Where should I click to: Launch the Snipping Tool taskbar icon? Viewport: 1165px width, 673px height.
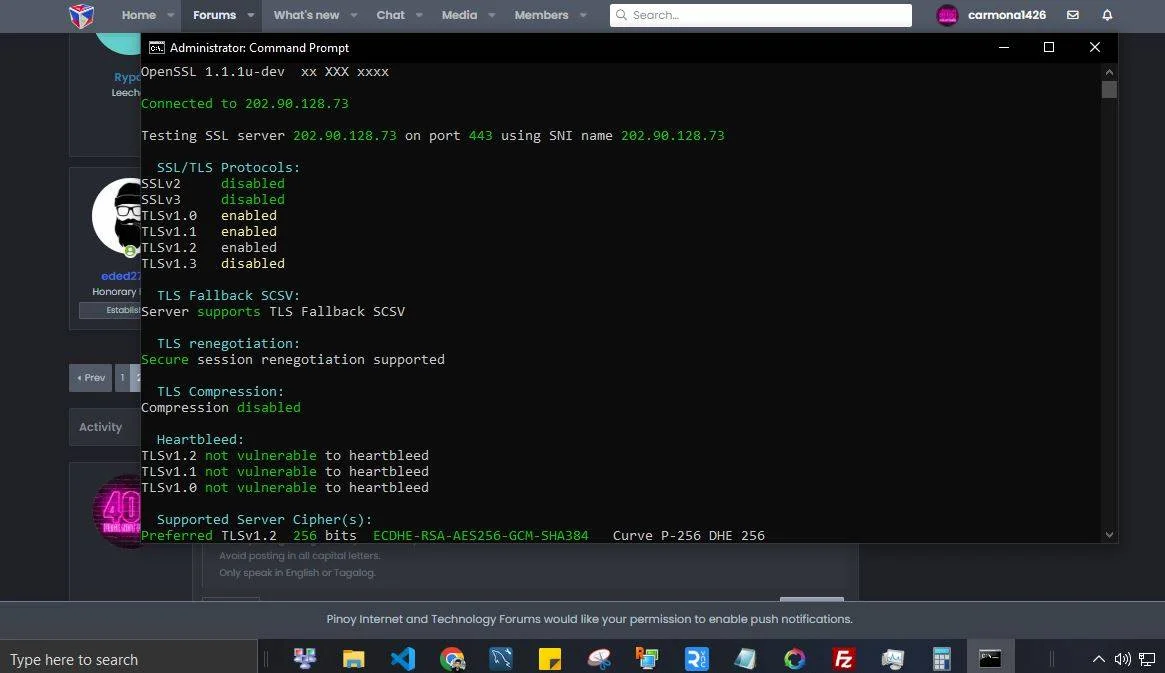pyautogui.click(x=599, y=658)
